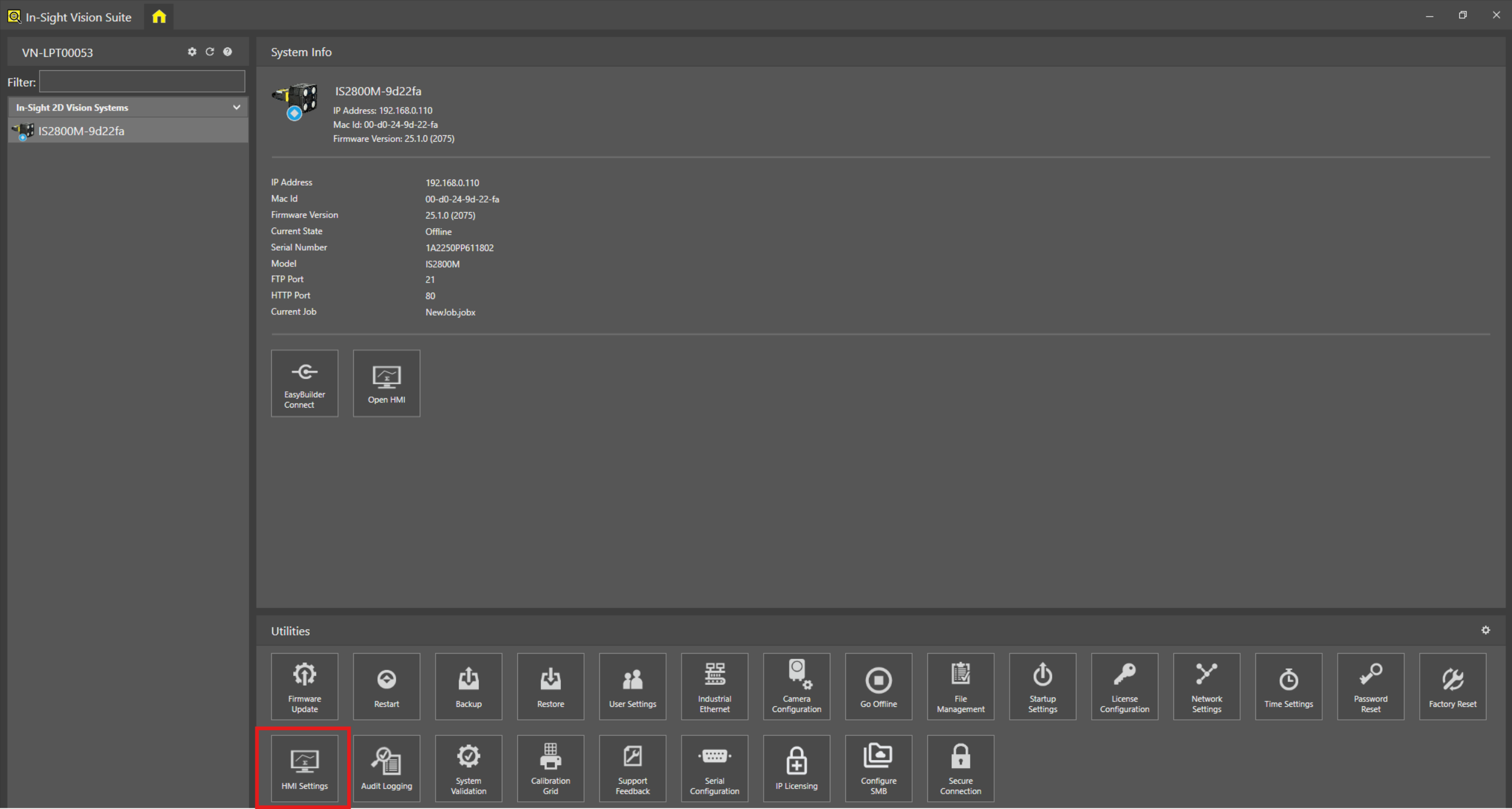Click the Open HMI button
Image resolution: width=1512 pixels, height=809 pixels.
[386, 383]
